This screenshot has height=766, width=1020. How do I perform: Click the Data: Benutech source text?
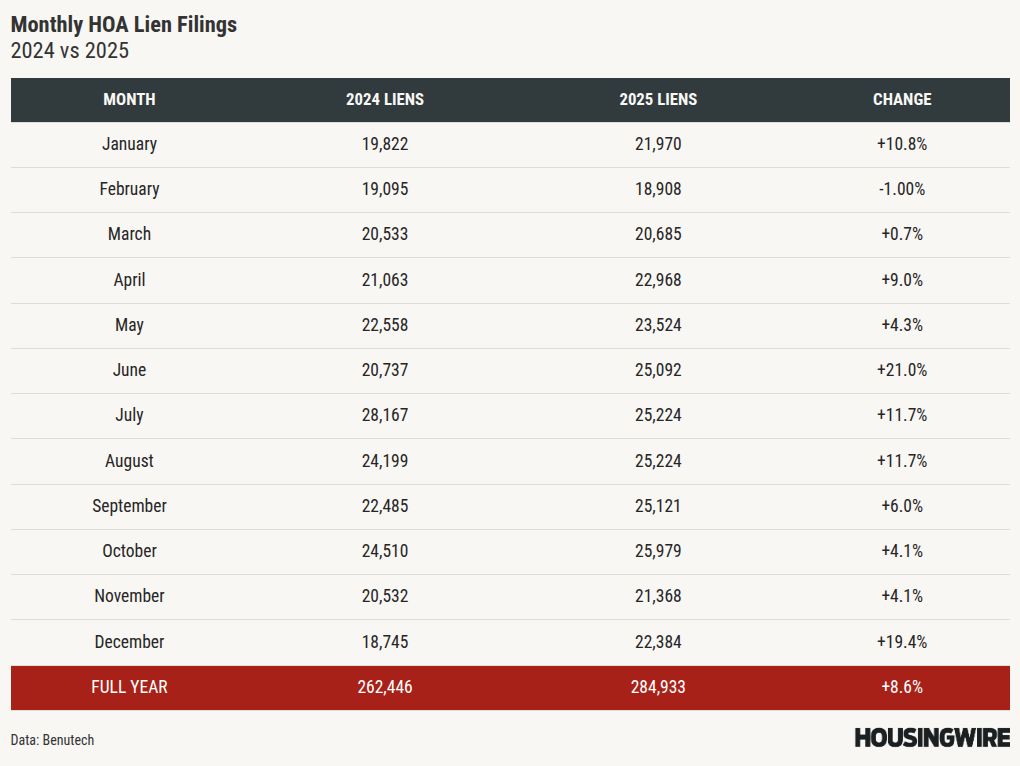[53, 740]
